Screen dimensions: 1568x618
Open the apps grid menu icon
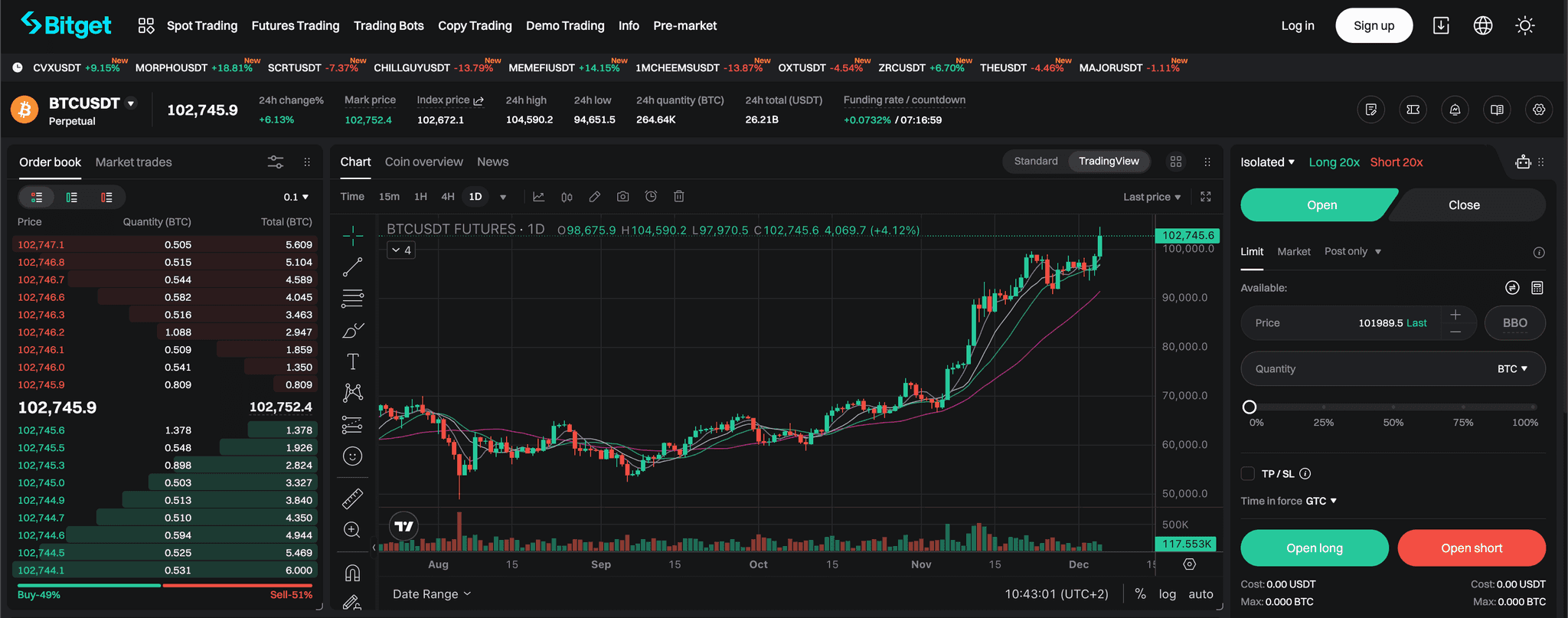click(x=146, y=26)
